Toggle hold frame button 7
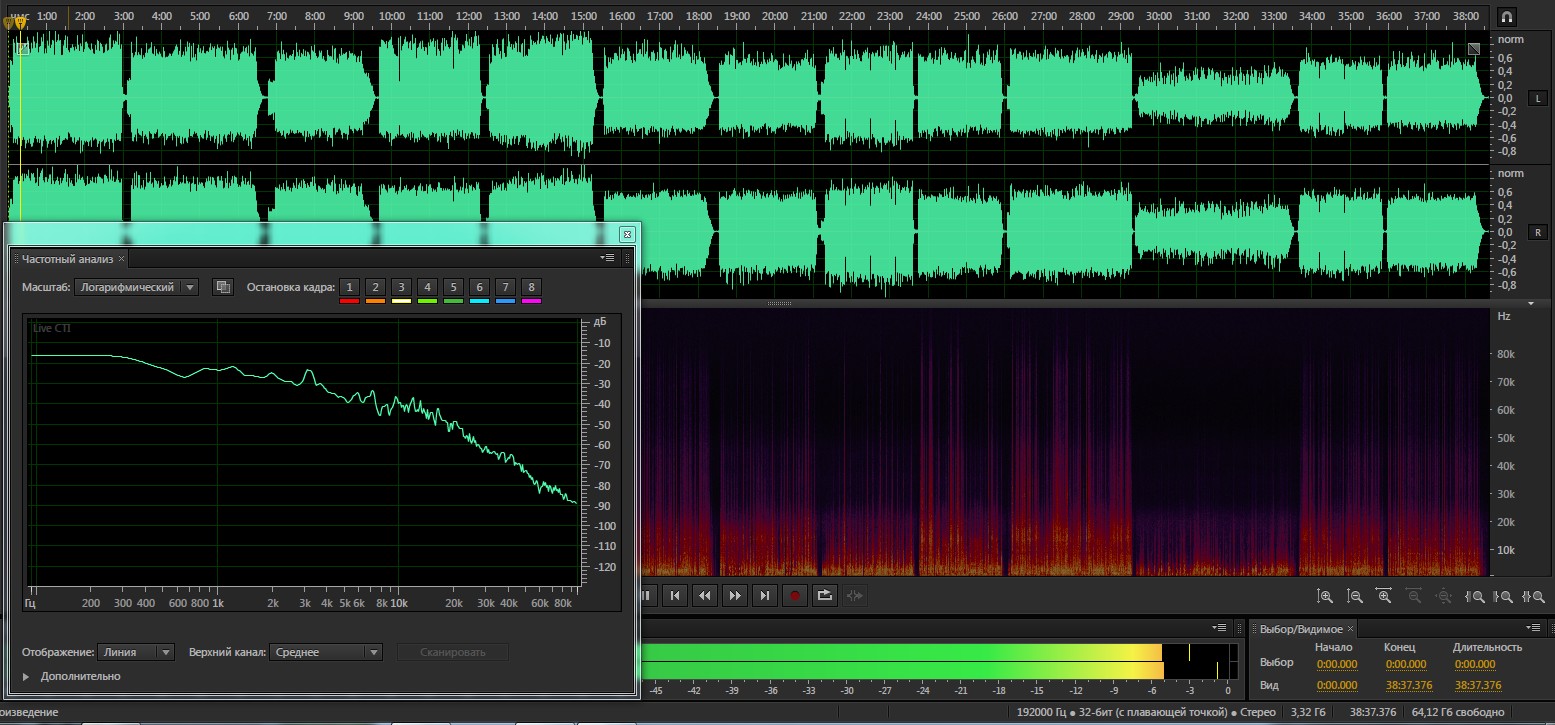This screenshot has width=1555, height=725. point(505,287)
